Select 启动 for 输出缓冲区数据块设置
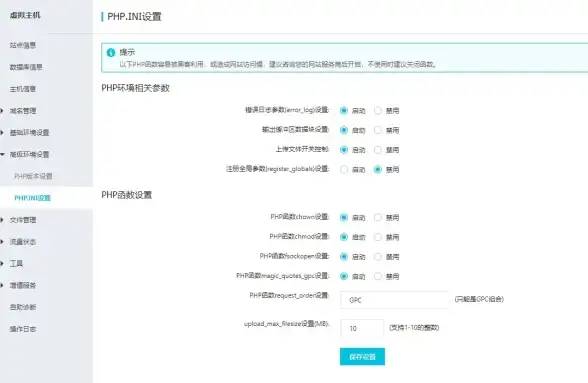Image resolution: width=588 pixels, height=383 pixels. click(x=344, y=130)
